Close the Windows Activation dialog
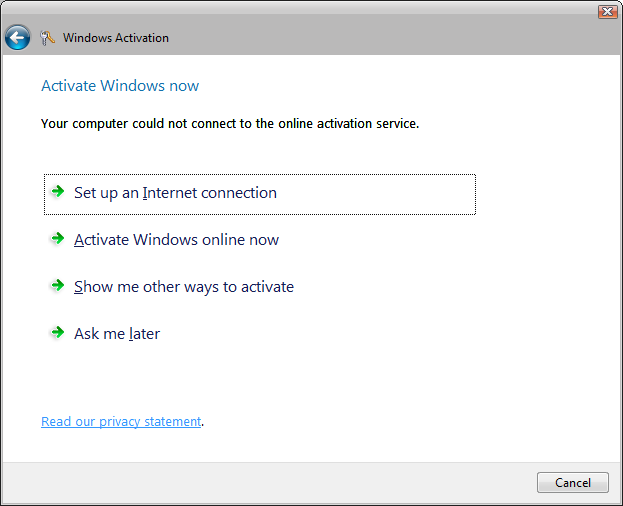 tap(608, 12)
